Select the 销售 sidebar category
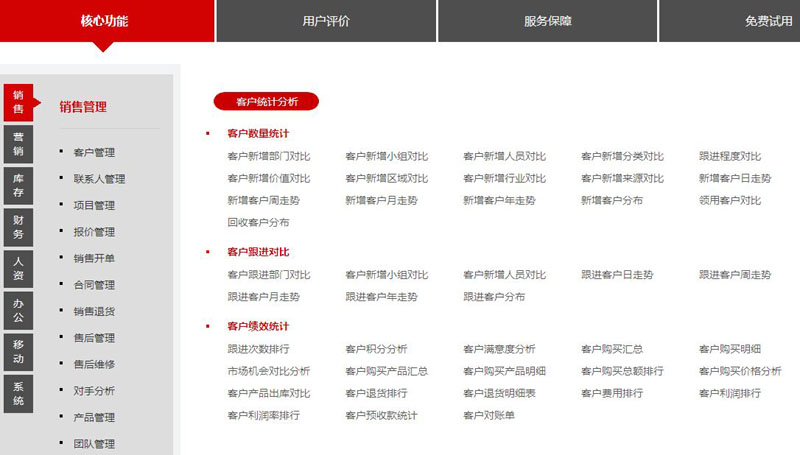The image size is (800, 455). tap(18, 101)
